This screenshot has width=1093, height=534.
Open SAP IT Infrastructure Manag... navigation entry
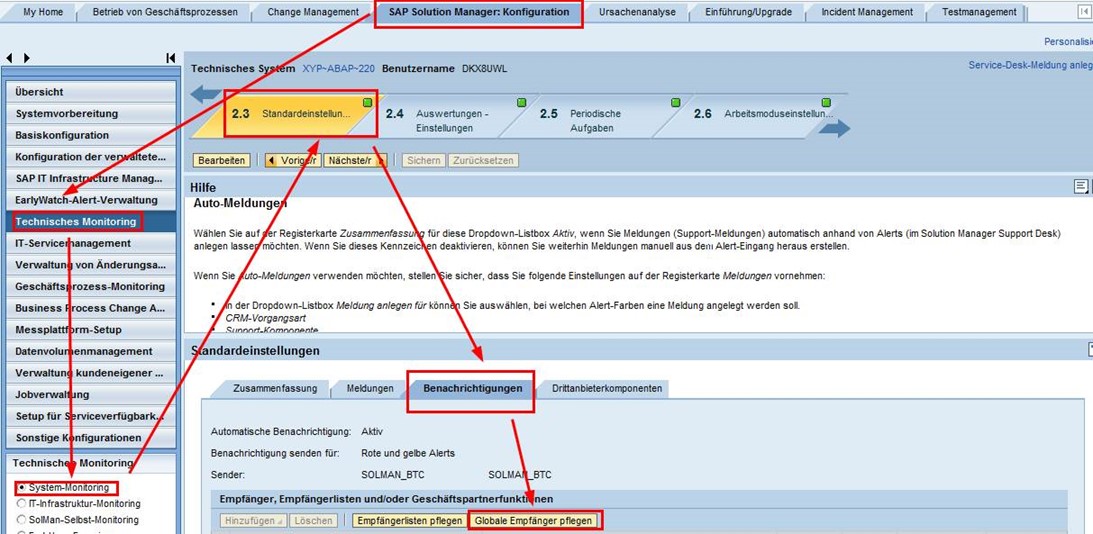pos(91,178)
